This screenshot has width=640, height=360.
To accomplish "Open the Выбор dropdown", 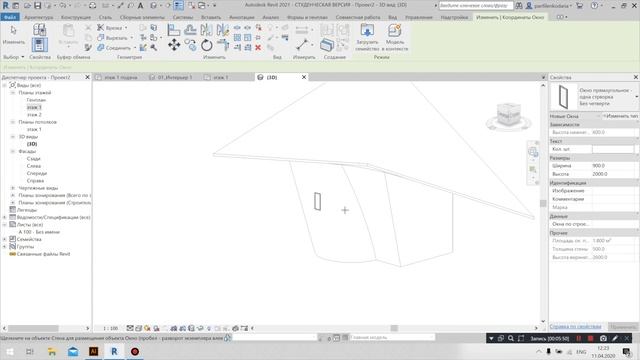I will 13,57.
